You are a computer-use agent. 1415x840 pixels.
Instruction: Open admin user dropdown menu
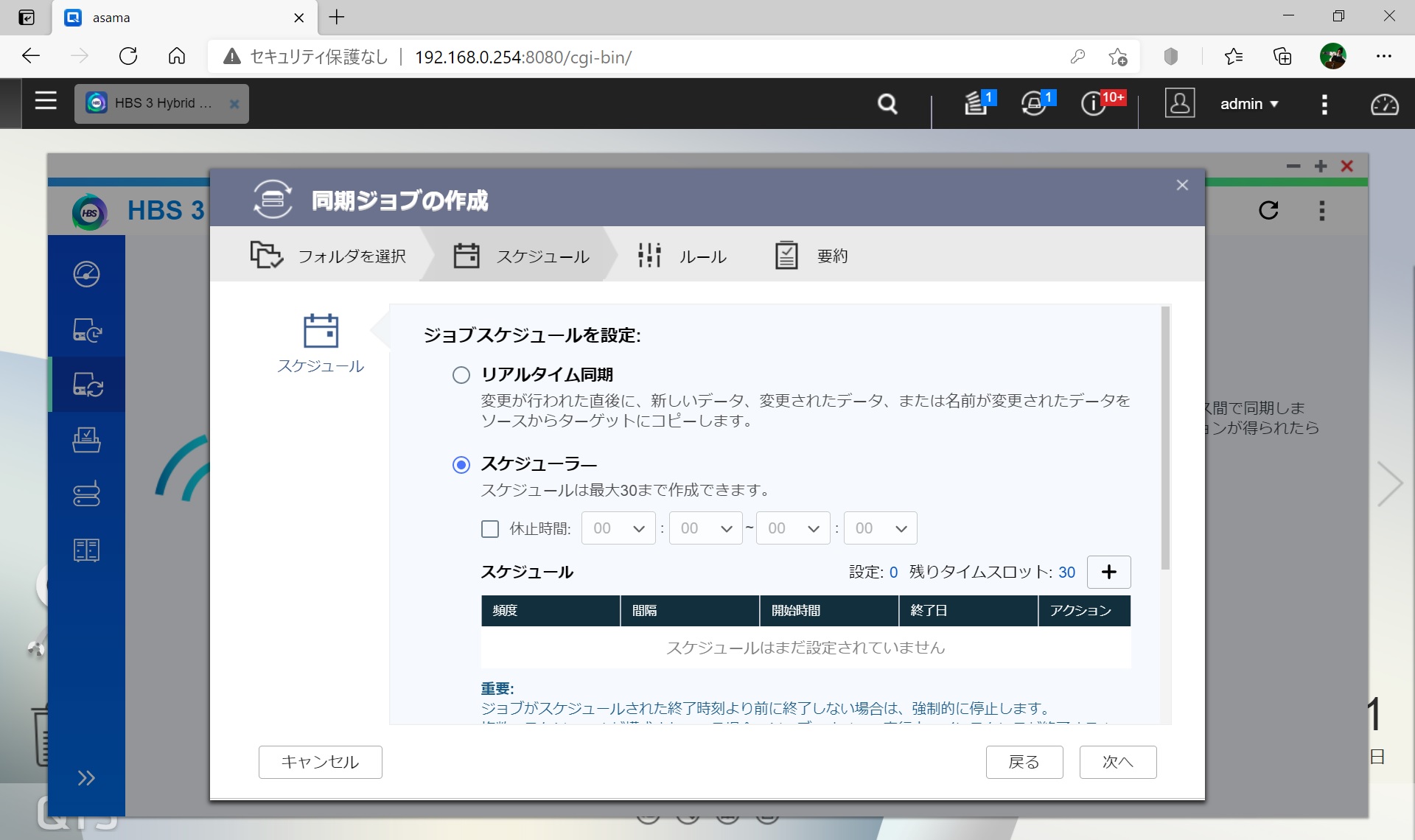(x=1248, y=104)
